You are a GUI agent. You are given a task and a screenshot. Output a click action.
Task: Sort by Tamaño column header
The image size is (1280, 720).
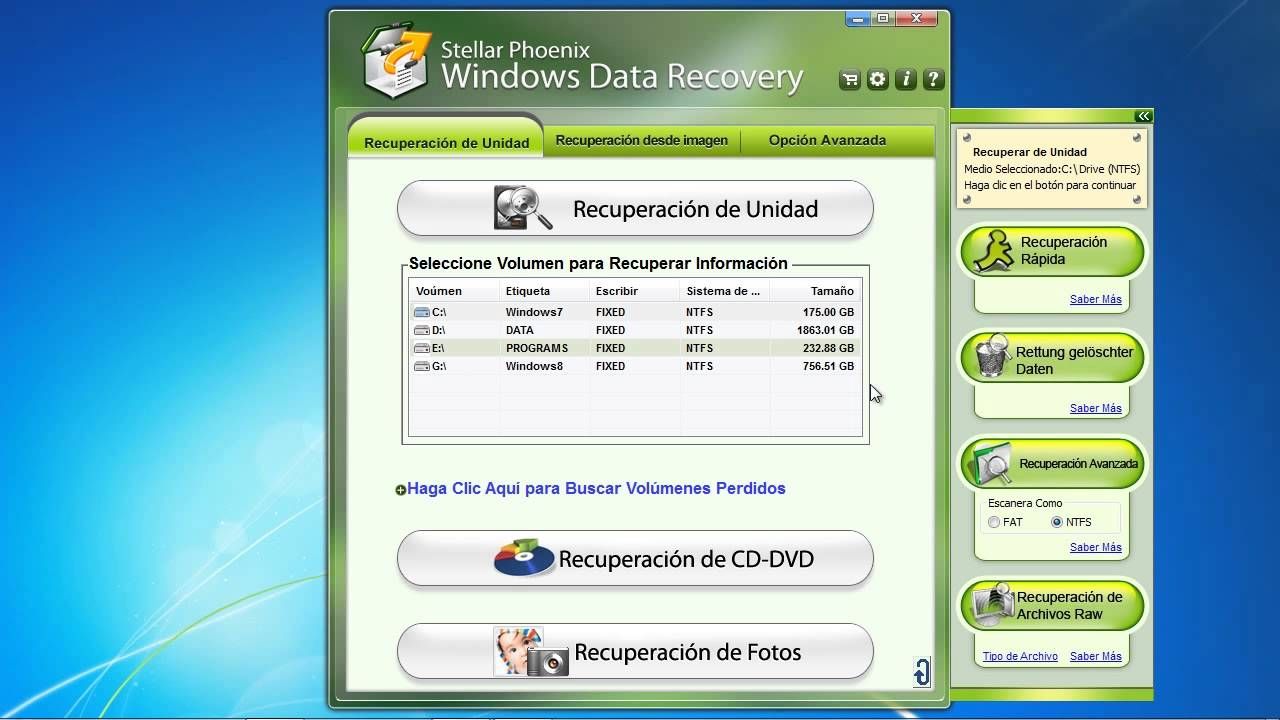pyautogui.click(x=815, y=291)
